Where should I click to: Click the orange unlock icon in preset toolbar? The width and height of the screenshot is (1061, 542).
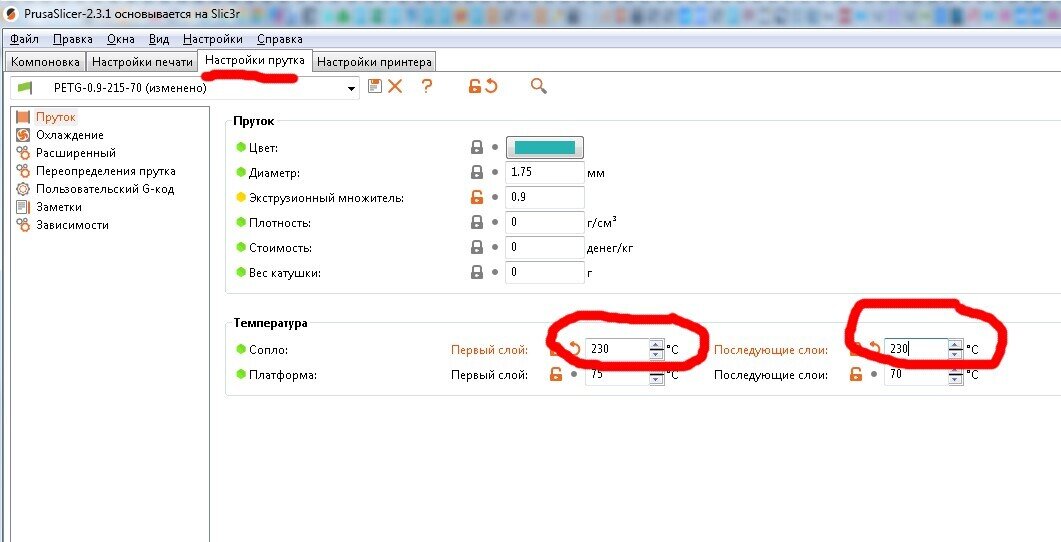click(x=475, y=86)
